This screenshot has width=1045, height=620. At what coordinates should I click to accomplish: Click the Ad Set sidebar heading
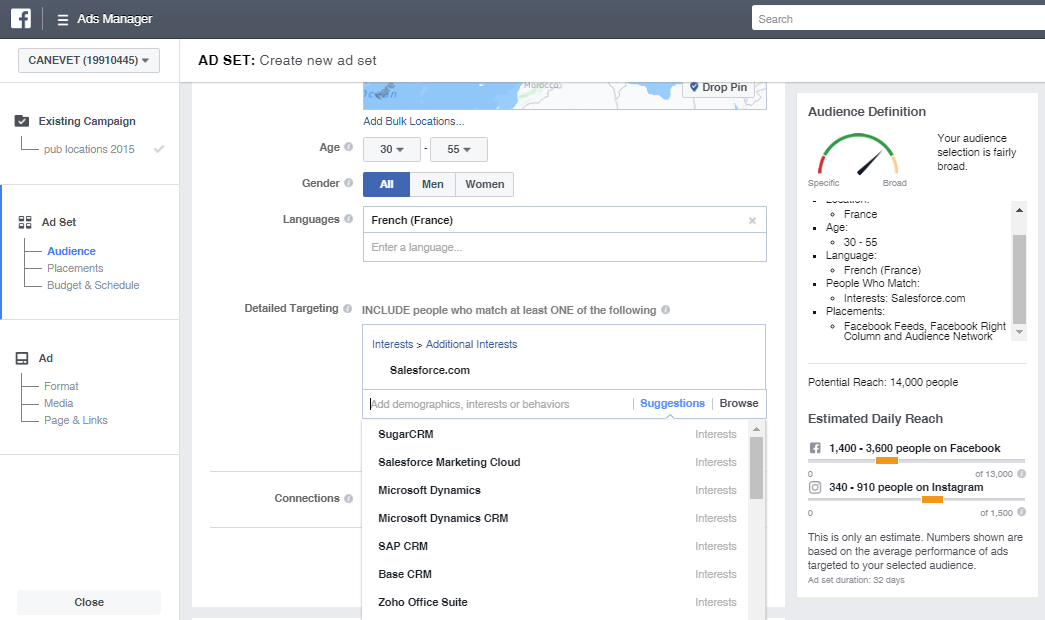tap(59, 222)
